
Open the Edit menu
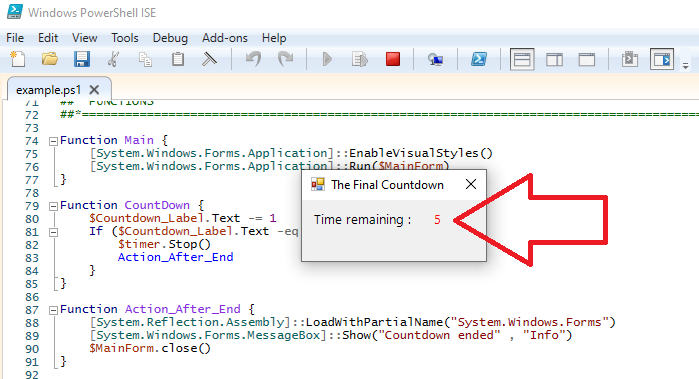tap(48, 38)
